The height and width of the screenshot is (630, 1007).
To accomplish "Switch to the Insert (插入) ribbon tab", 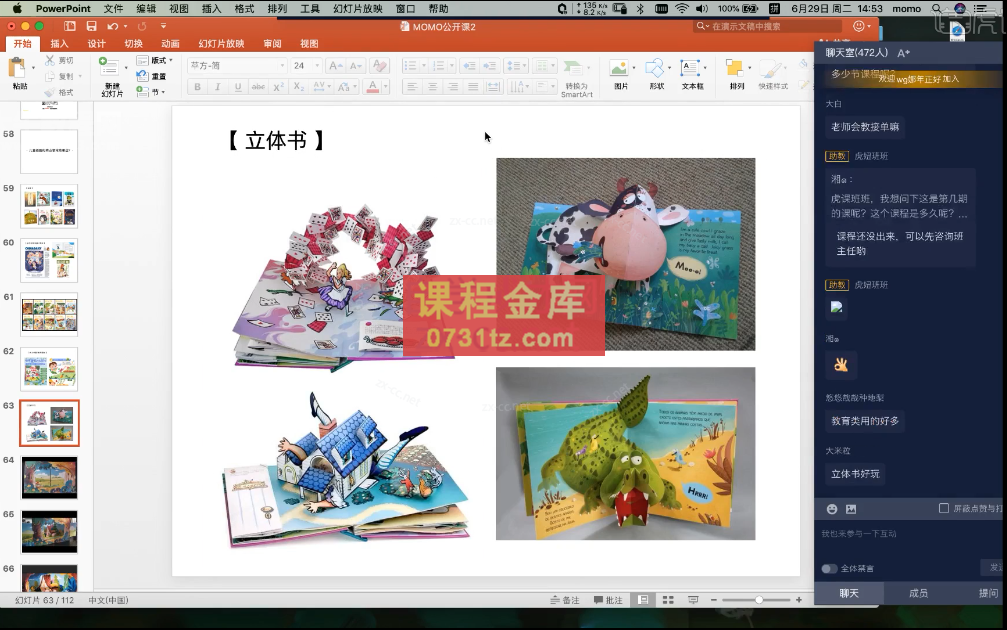I will pyautogui.click(x=59, y=44).
